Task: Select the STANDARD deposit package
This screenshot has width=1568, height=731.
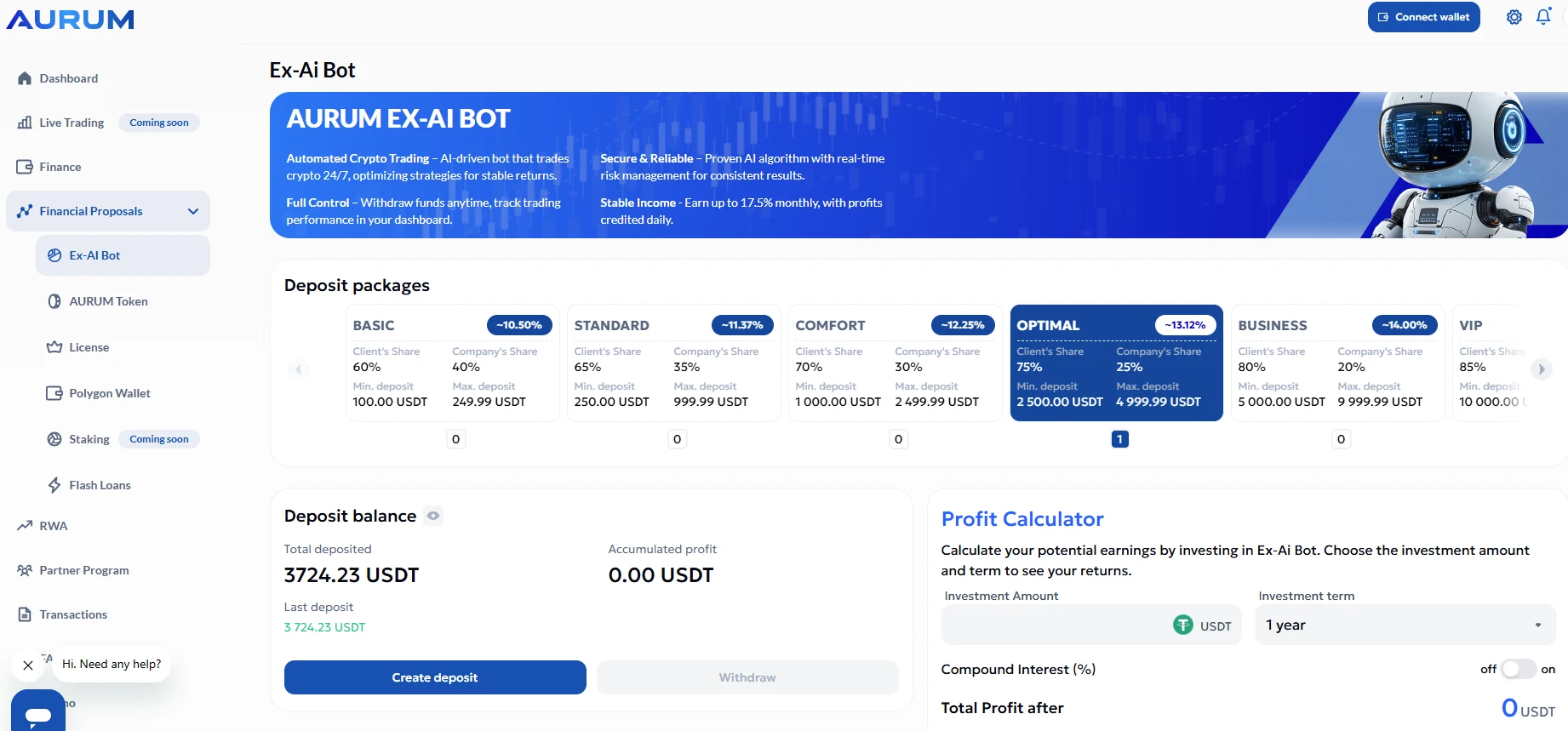Action: pyautogui.click(x=674, y=363)
